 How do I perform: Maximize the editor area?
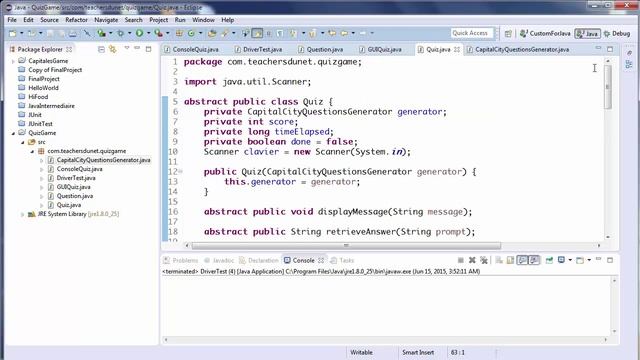pos(610,49)
